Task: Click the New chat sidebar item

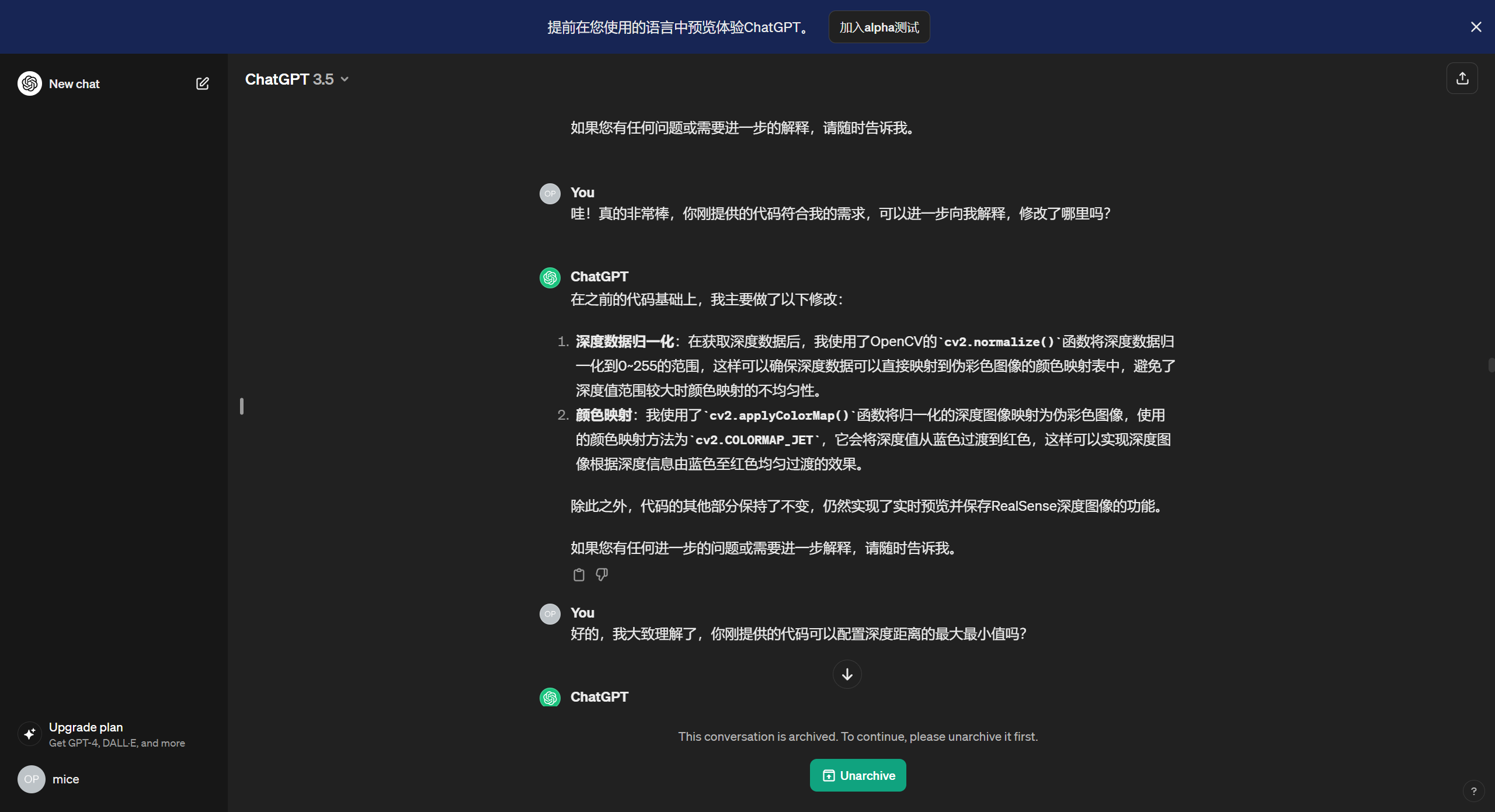Action: tap(74, 83)
